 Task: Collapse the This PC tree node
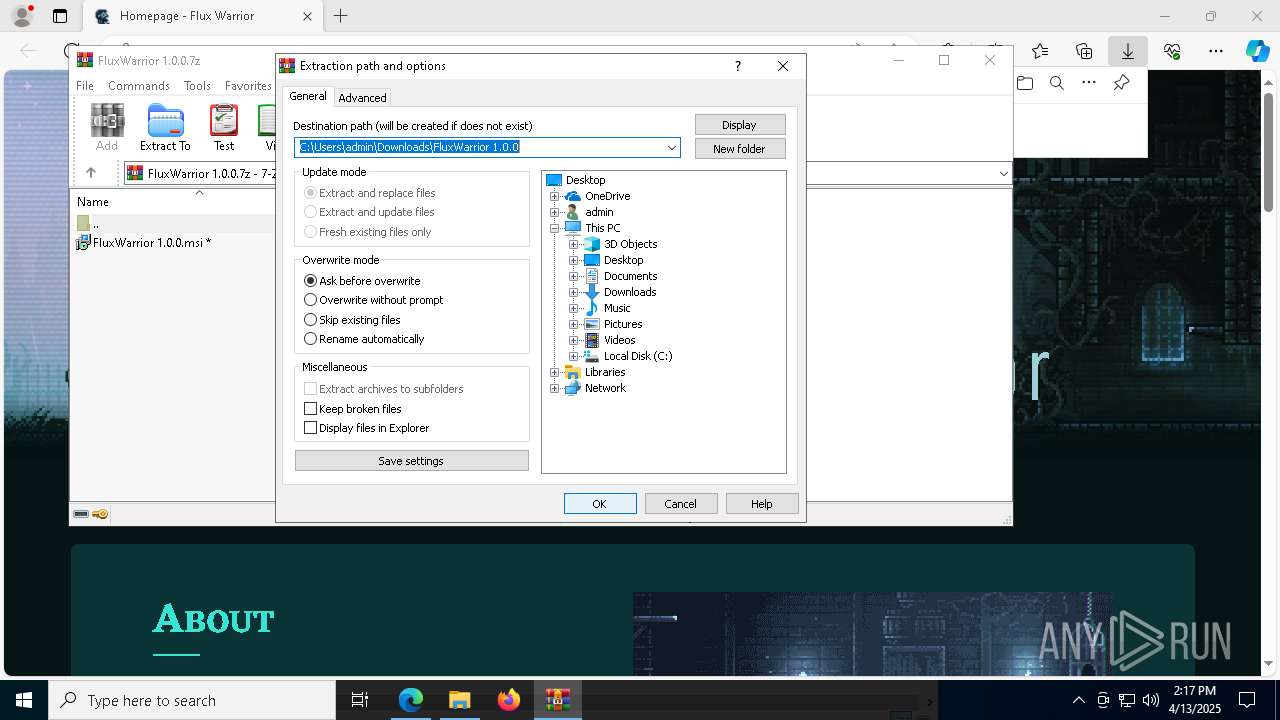point(555,228)
